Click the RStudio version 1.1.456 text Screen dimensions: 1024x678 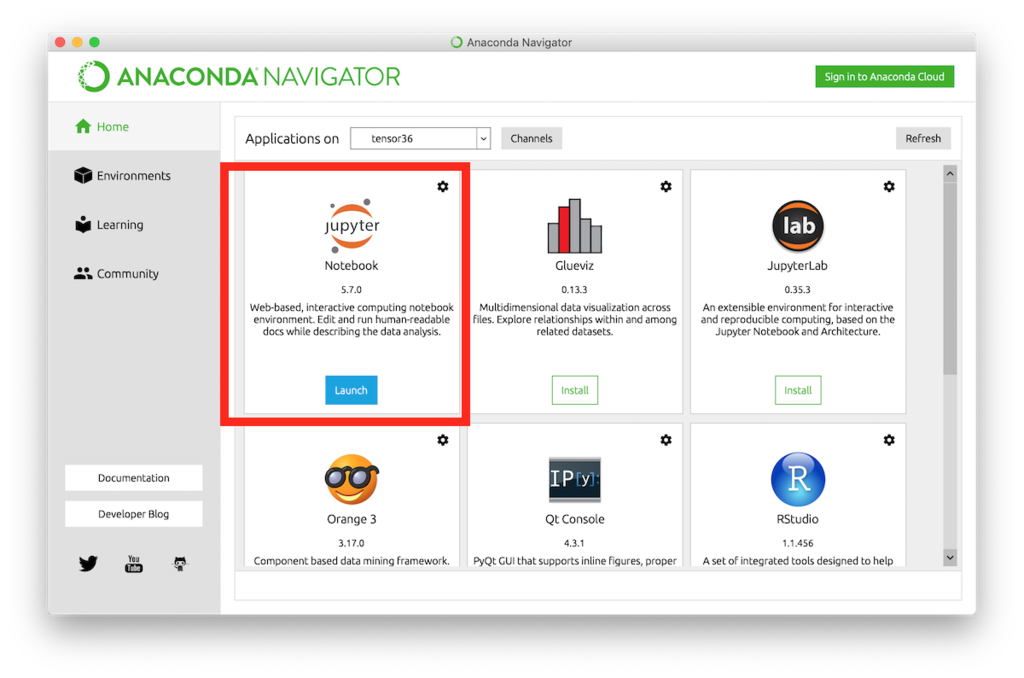click(798, 543)
